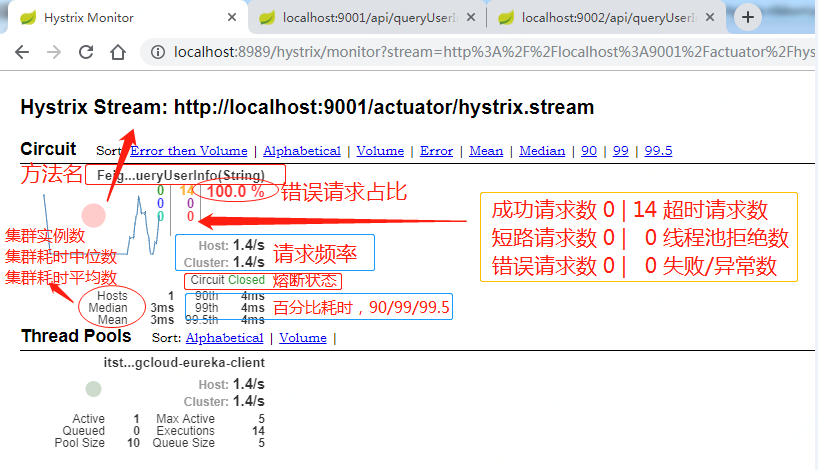View site information icon in address bar

coord(158,52)
